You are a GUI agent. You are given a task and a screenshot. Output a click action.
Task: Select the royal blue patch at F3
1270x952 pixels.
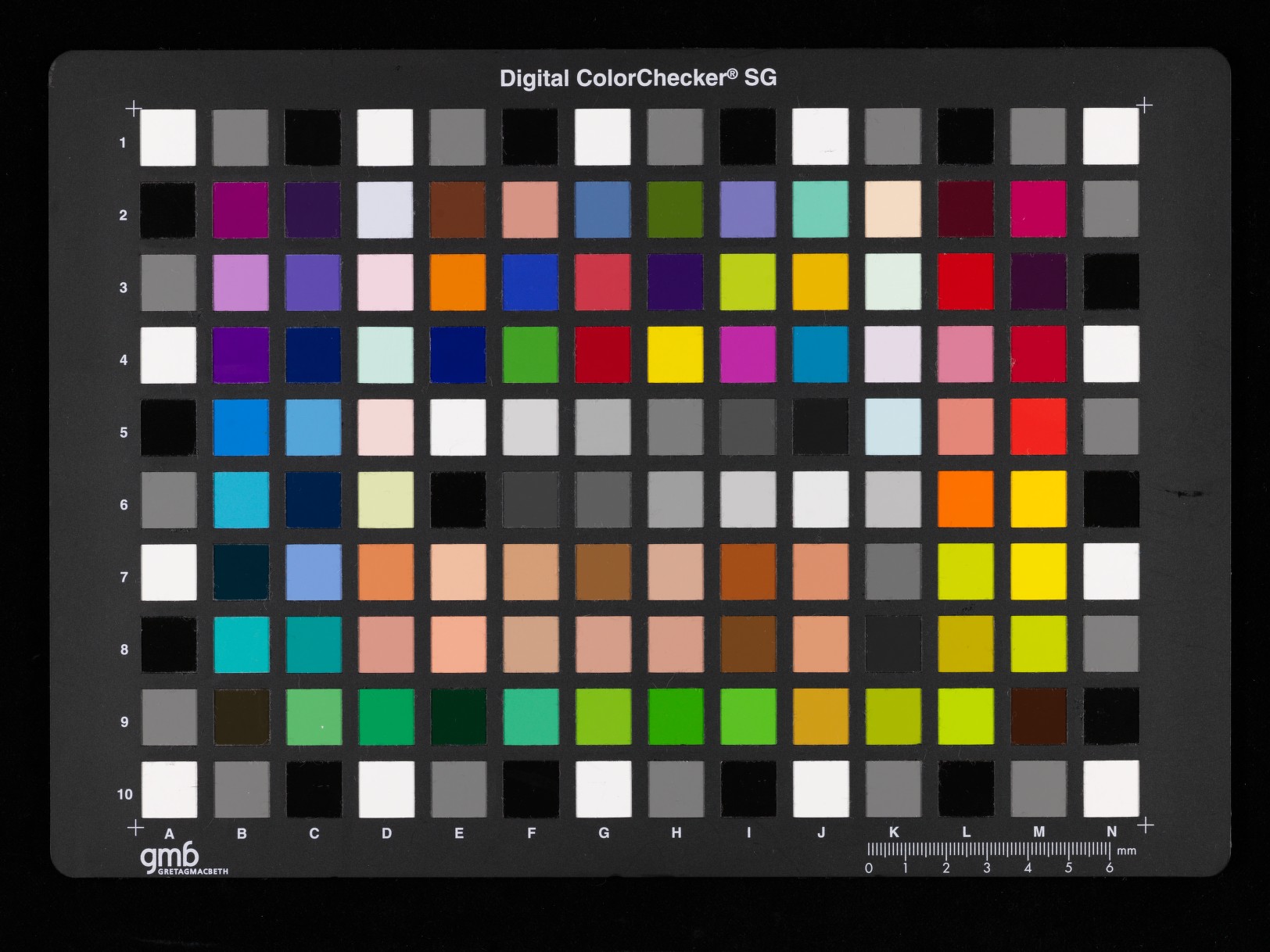coord(530,282)
